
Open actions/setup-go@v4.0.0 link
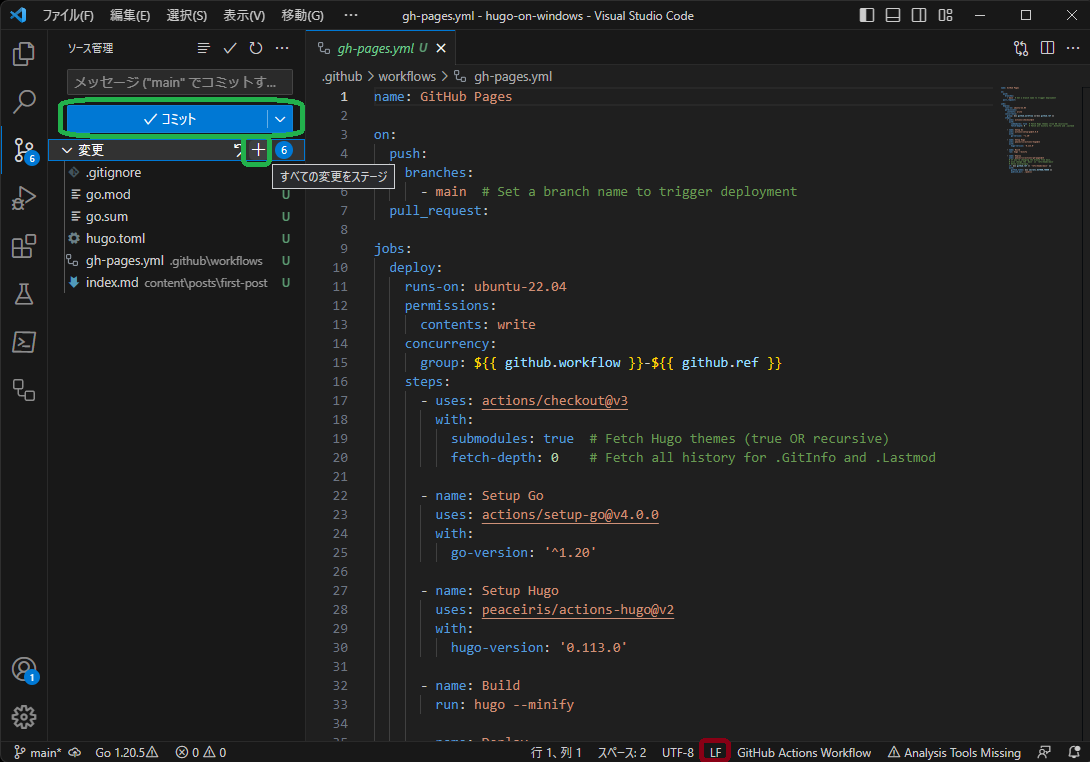click(x=570, y=514)
